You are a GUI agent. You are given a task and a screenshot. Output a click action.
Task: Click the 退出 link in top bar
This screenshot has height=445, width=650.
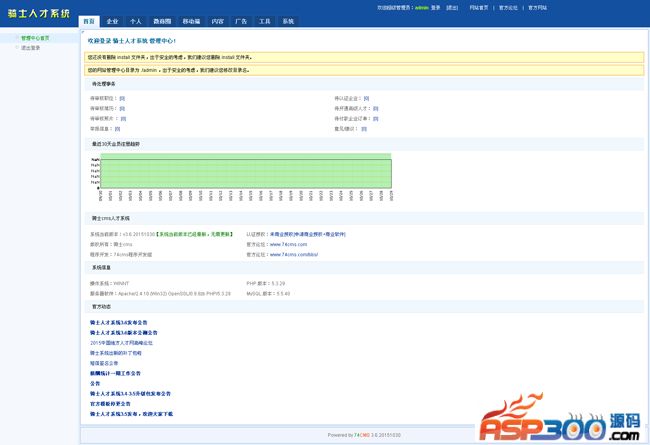453,6
